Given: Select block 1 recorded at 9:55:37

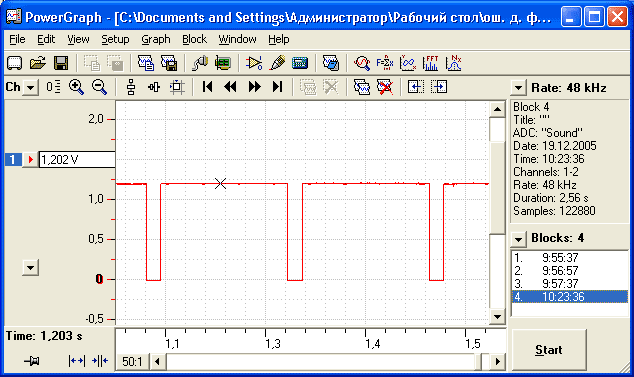Looking at the screenshot, I should [x=570, y=258].
